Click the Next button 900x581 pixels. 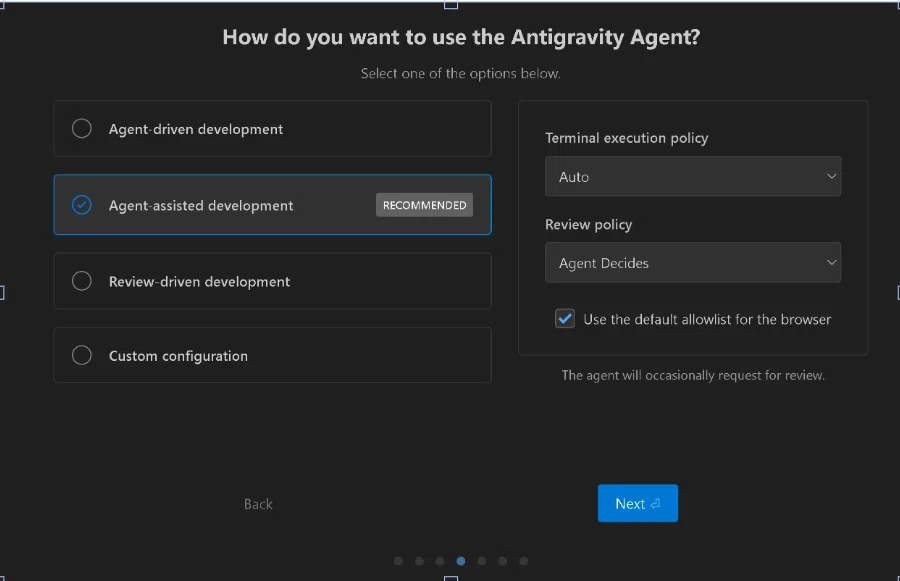coord(638,503)
